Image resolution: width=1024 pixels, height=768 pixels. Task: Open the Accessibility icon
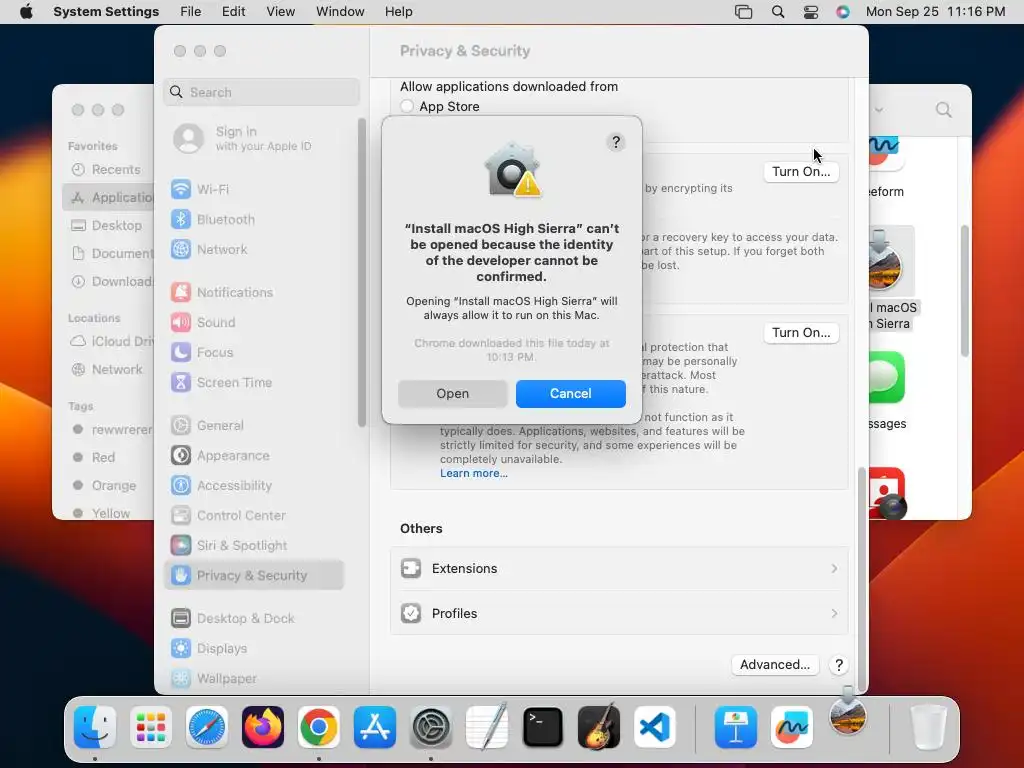coord(181,486)
